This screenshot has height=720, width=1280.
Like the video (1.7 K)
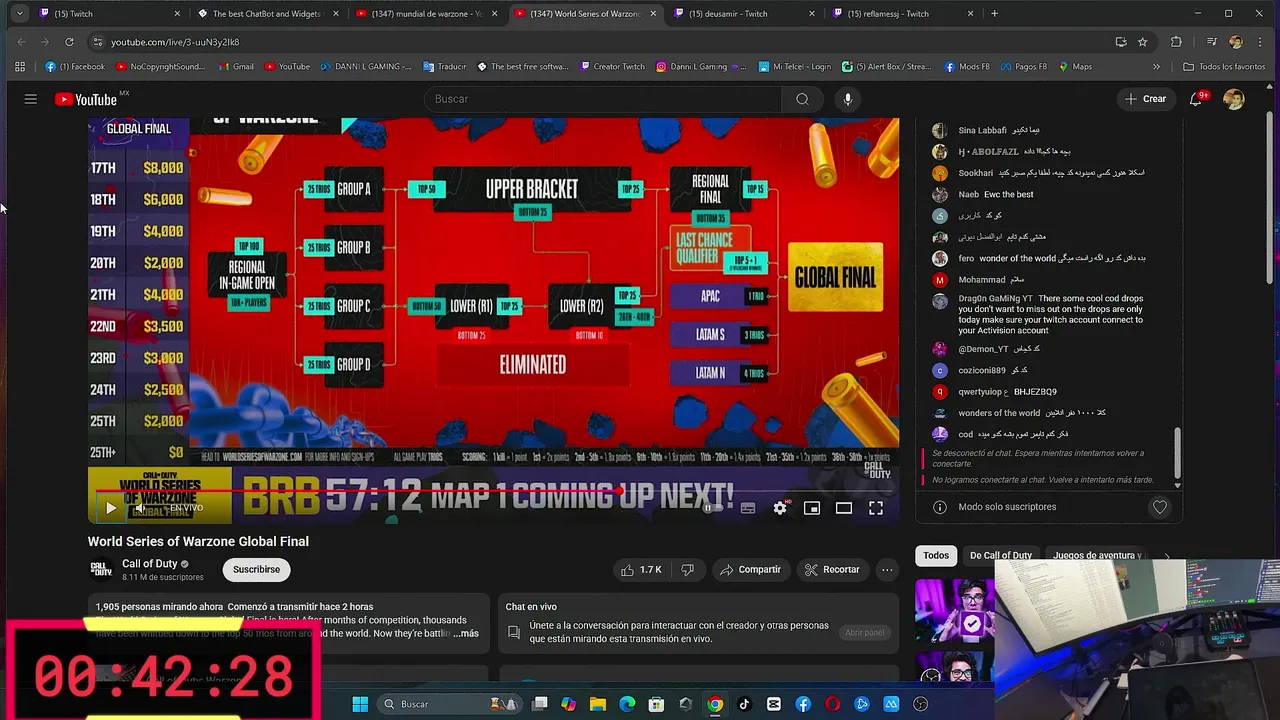click(x=641, y=570)
